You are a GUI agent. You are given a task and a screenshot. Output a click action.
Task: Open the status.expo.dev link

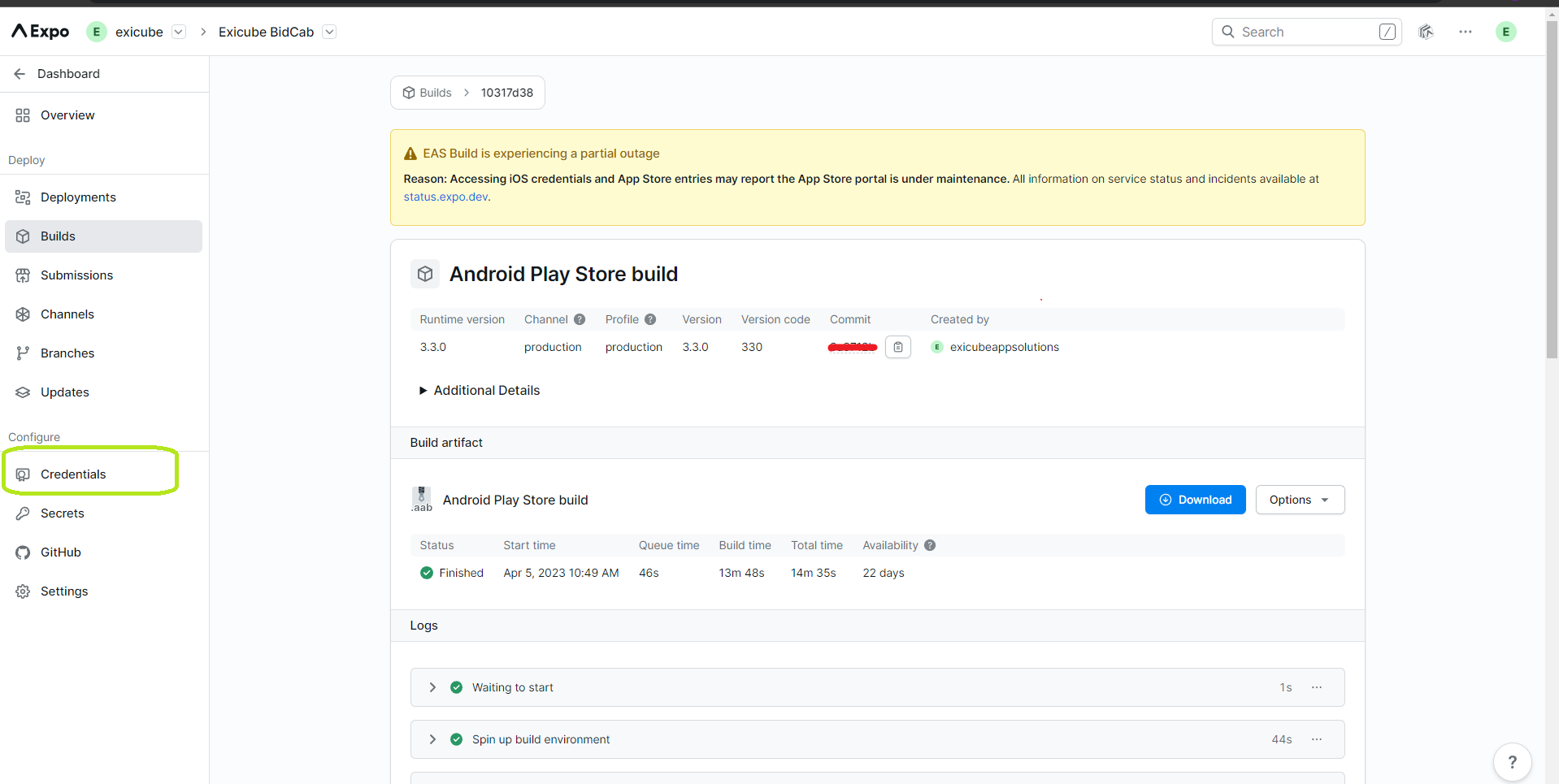tap(446, 197)
